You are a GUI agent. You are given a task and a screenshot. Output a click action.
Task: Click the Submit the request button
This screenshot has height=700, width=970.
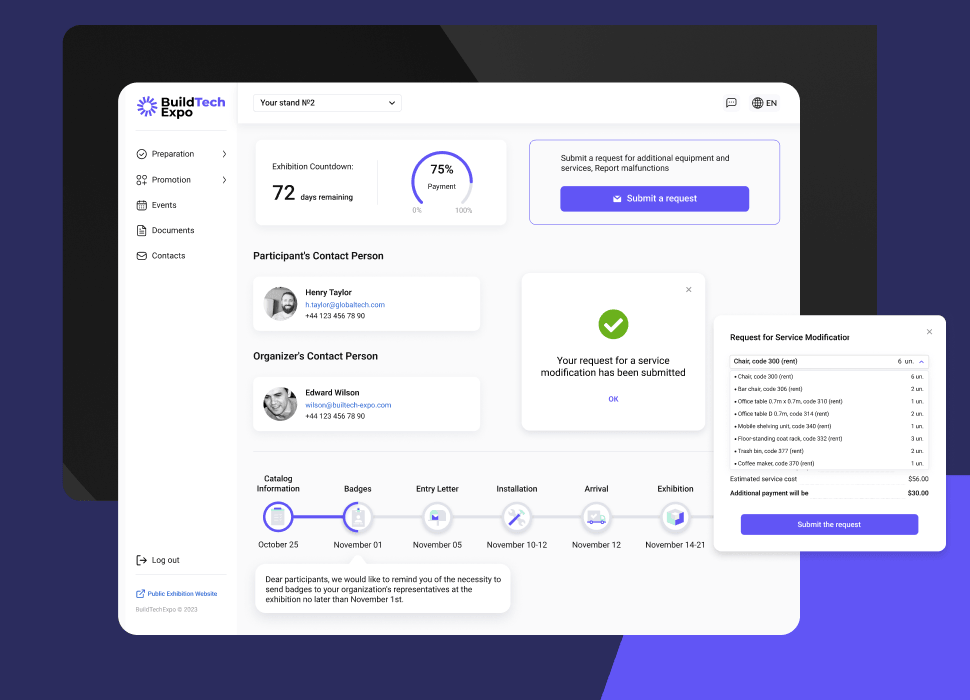[x=829, y=524]
